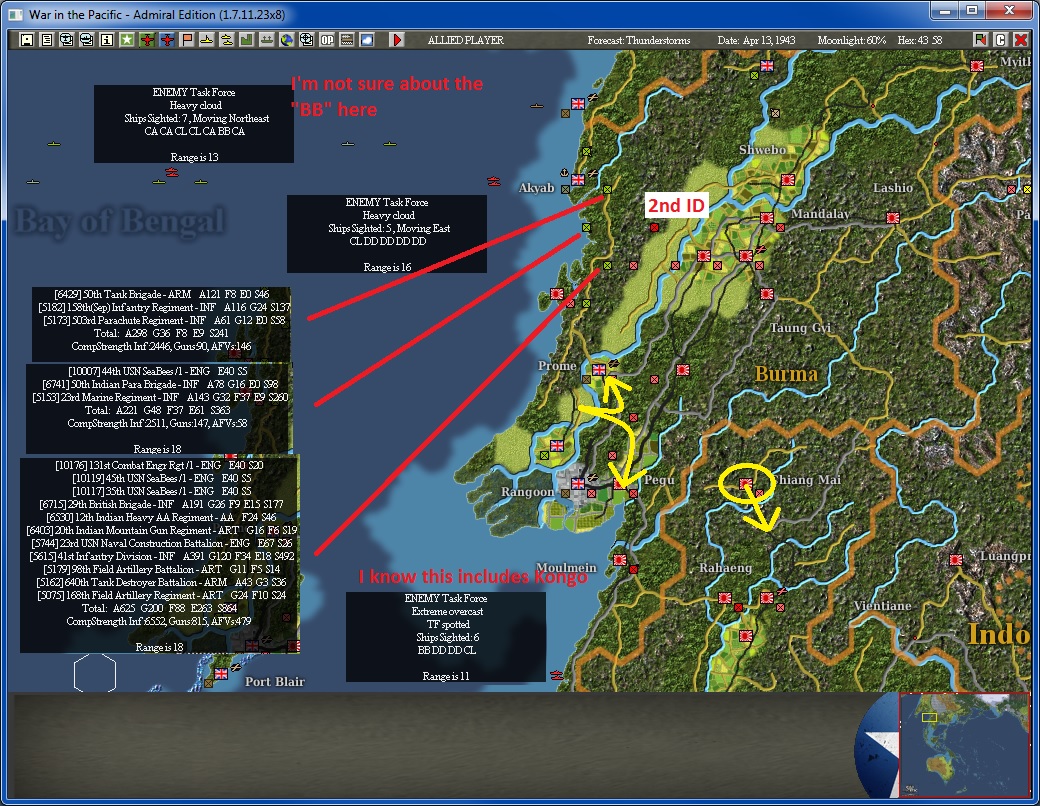Viewport: 1040px width, 806px height.
Task: Select the red airplane on blue icon
Action: pyautogui.click(x=166, y=40)
